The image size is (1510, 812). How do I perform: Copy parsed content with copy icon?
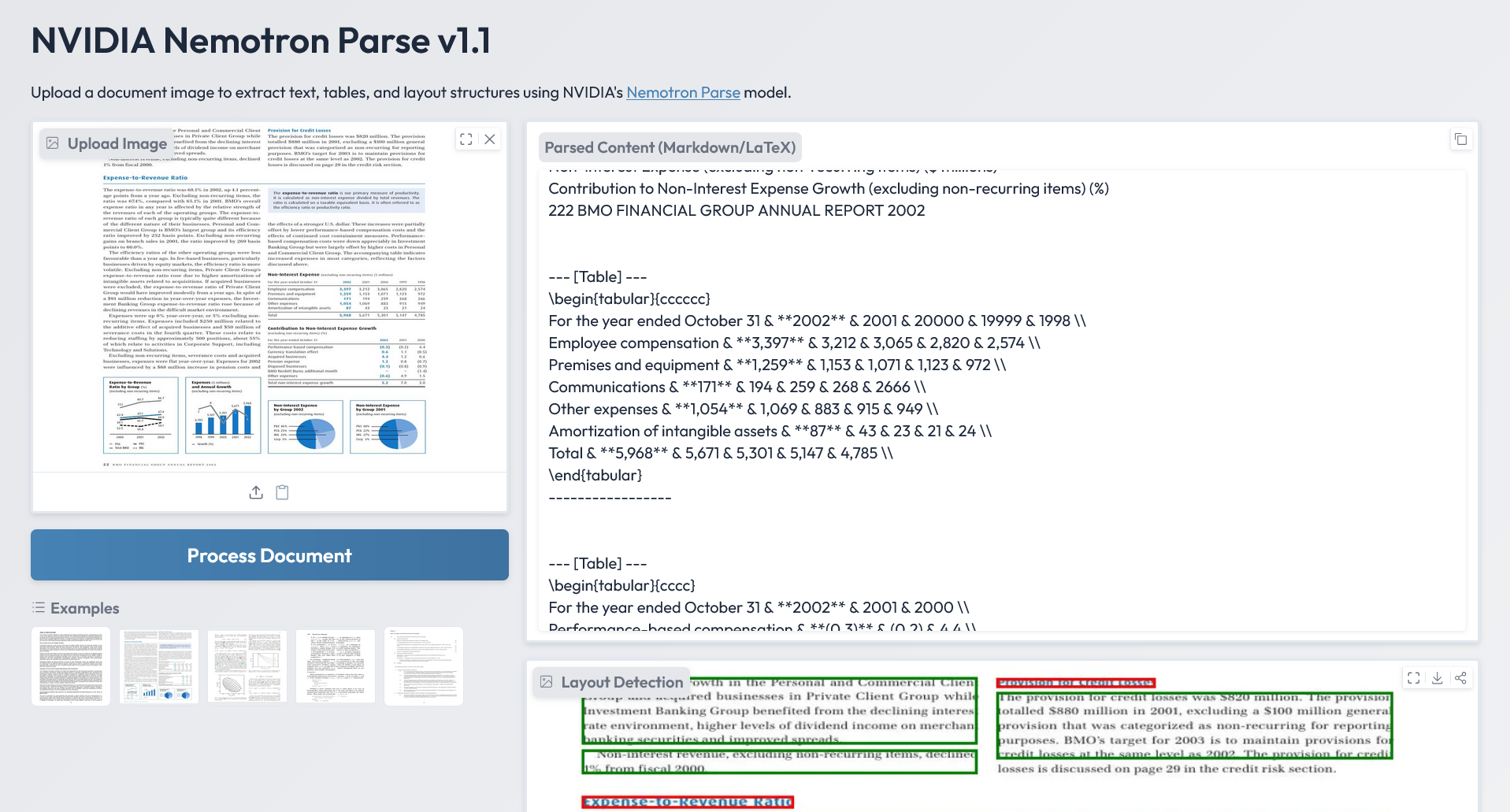(x=1460, y=139)
